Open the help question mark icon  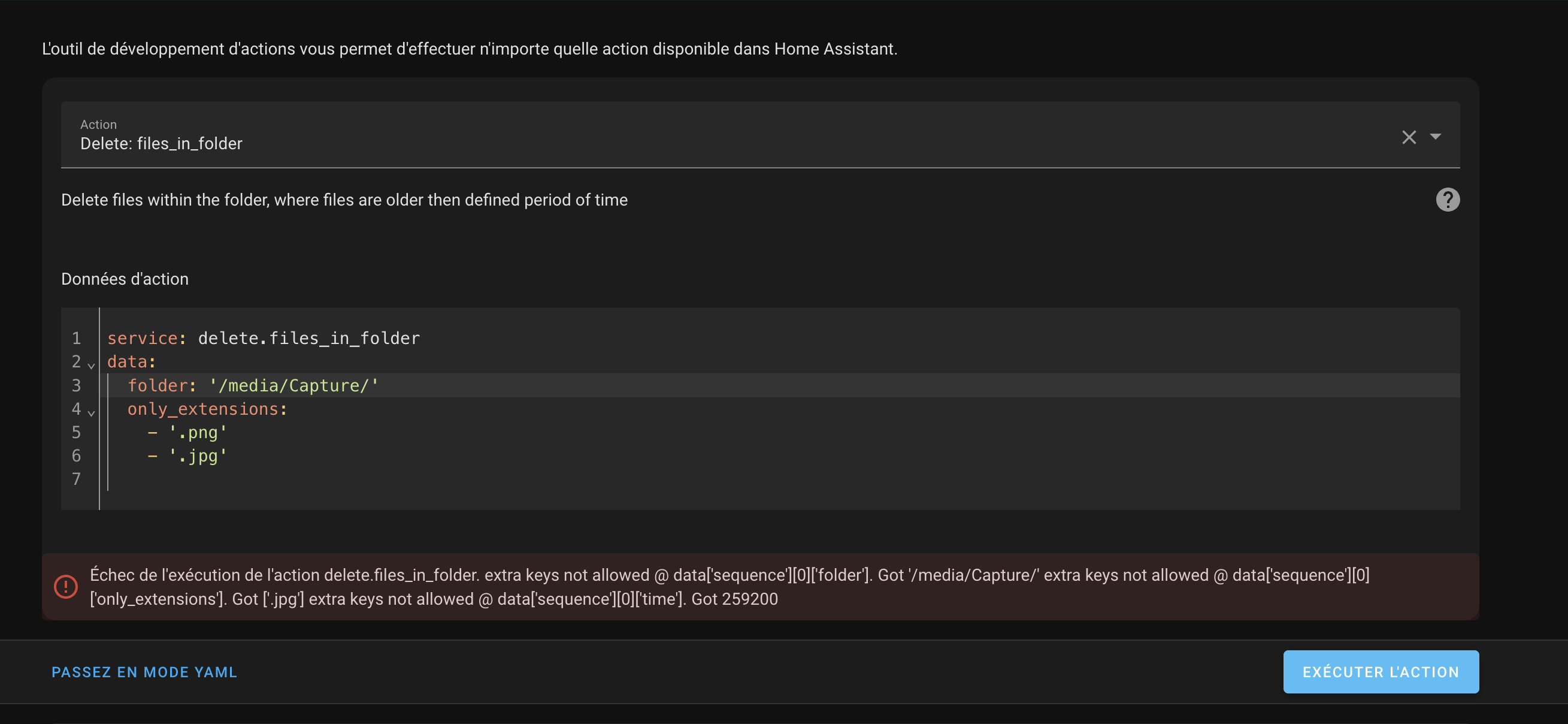click(x=1448, y=200)
